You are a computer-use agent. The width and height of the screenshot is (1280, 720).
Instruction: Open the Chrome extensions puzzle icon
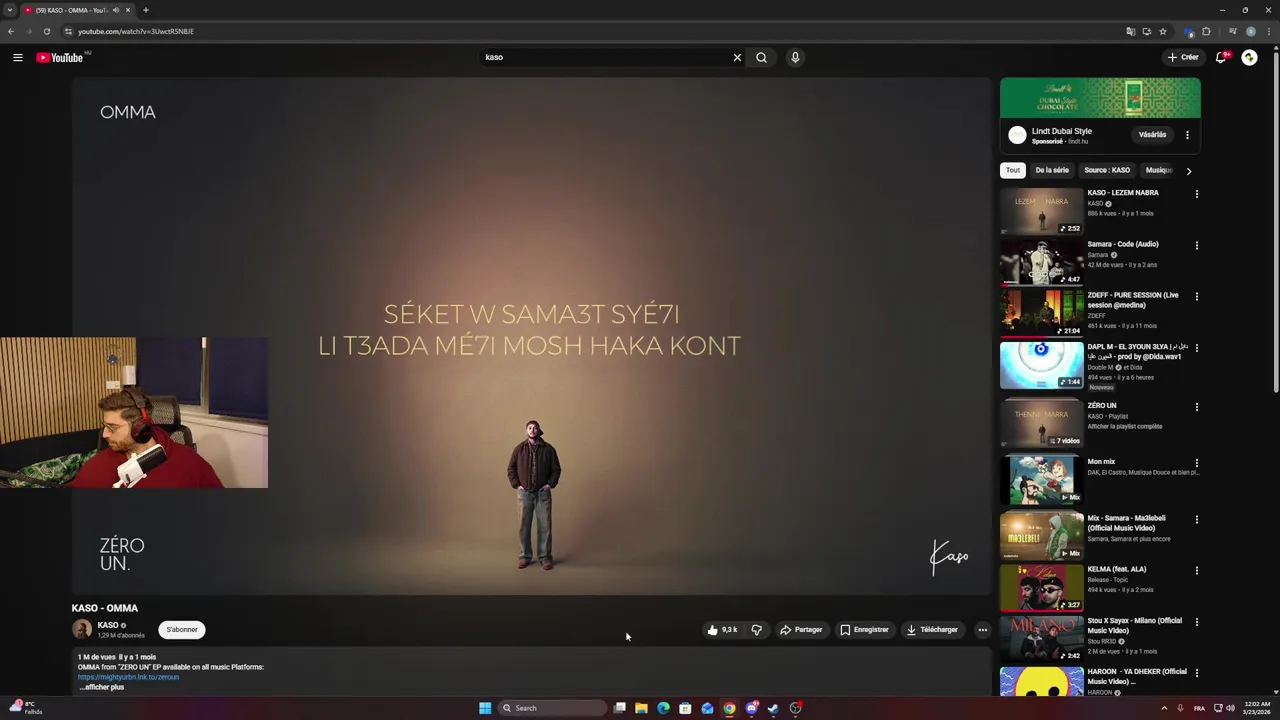click(1207, 31)
